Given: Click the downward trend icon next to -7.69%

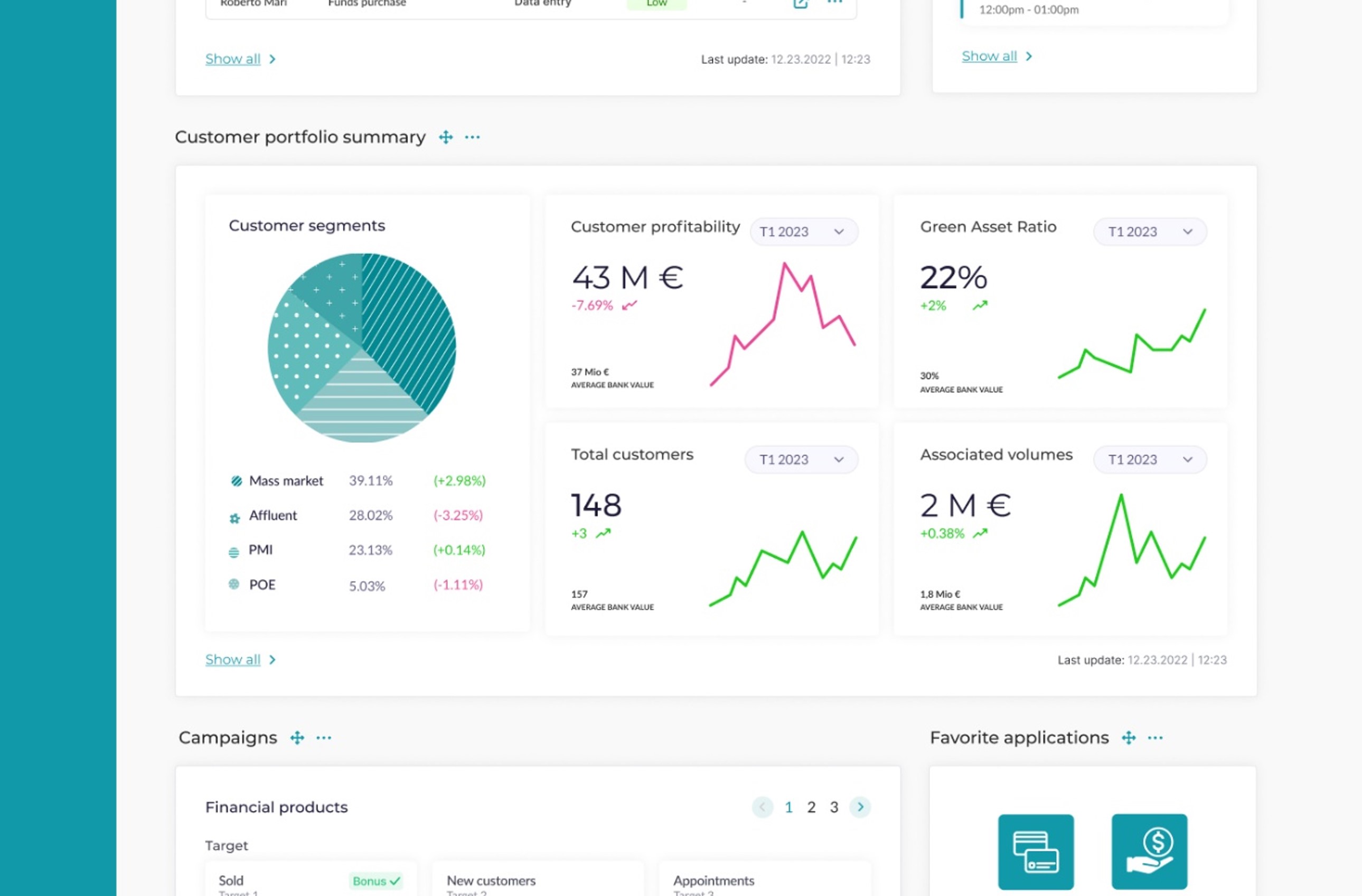Looking at the screenshot, I should (x=630, y=306).
